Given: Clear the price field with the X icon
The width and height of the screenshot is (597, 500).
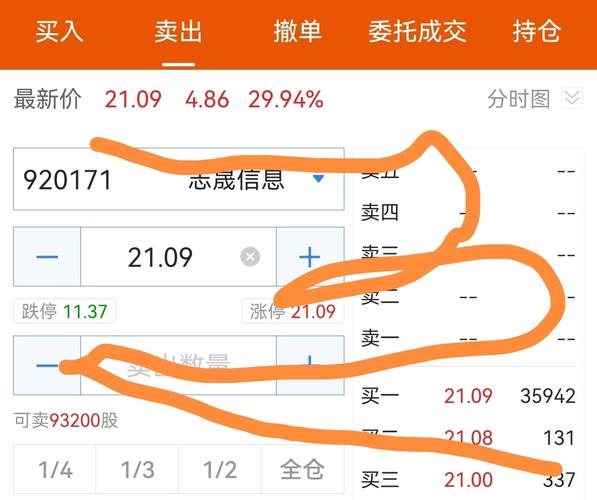Looking at the screenshot, I should [250, 257].
